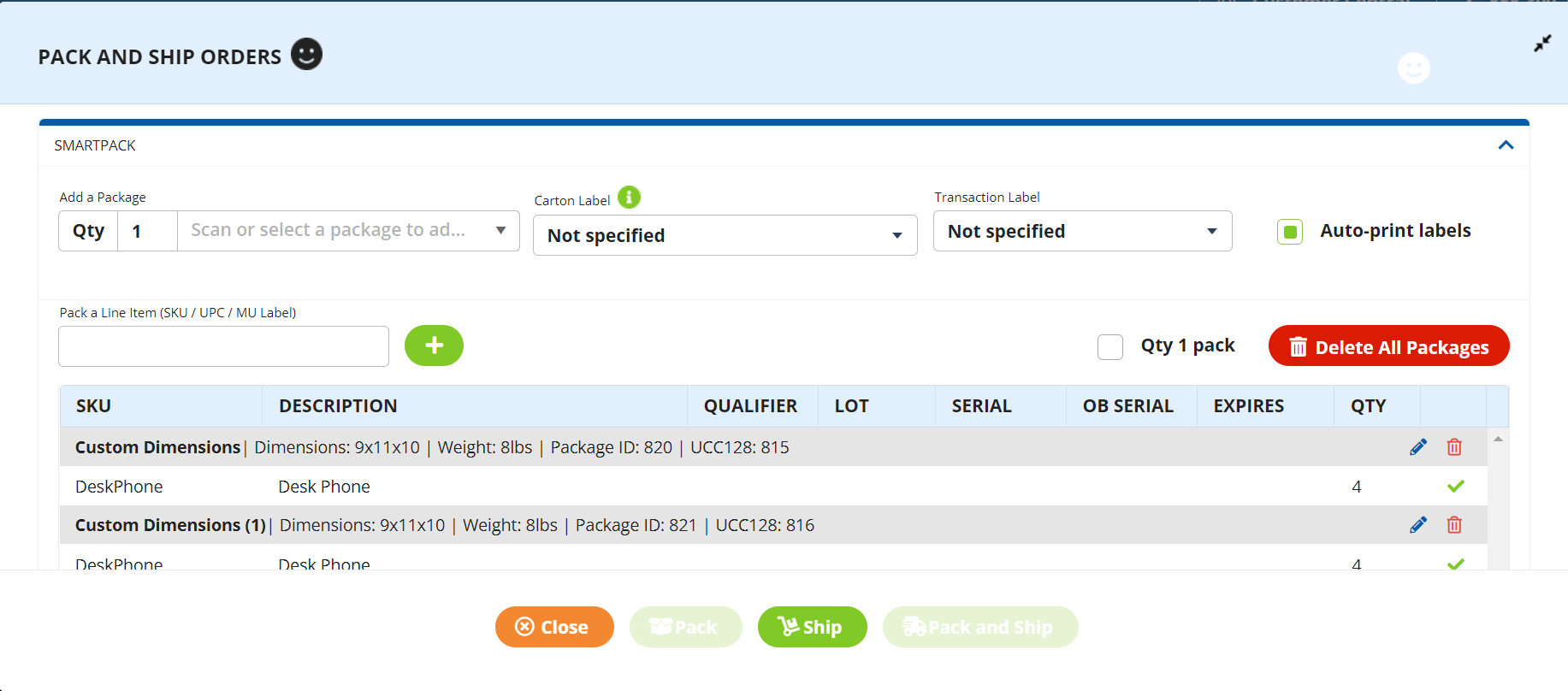1568x691 pixels.
Task: Click the DESCRIPTION column header
Action: click(338, 406)
